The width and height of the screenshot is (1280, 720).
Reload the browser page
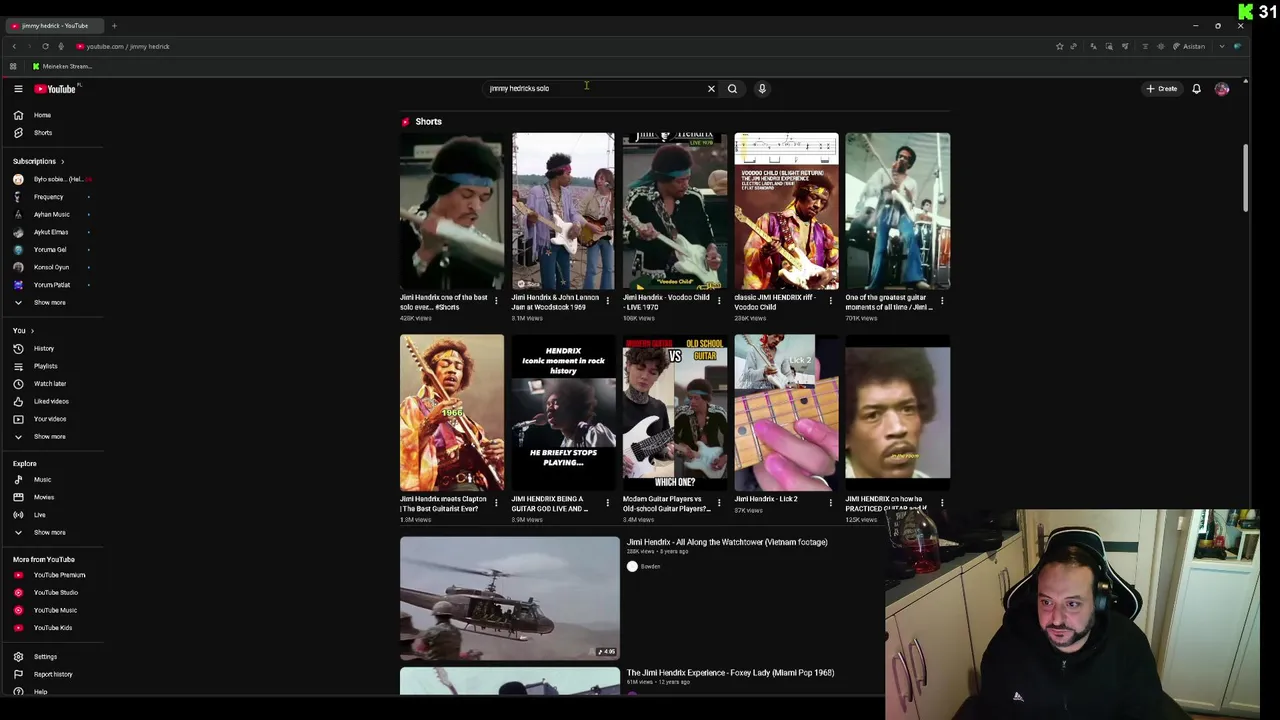[45, 46]
